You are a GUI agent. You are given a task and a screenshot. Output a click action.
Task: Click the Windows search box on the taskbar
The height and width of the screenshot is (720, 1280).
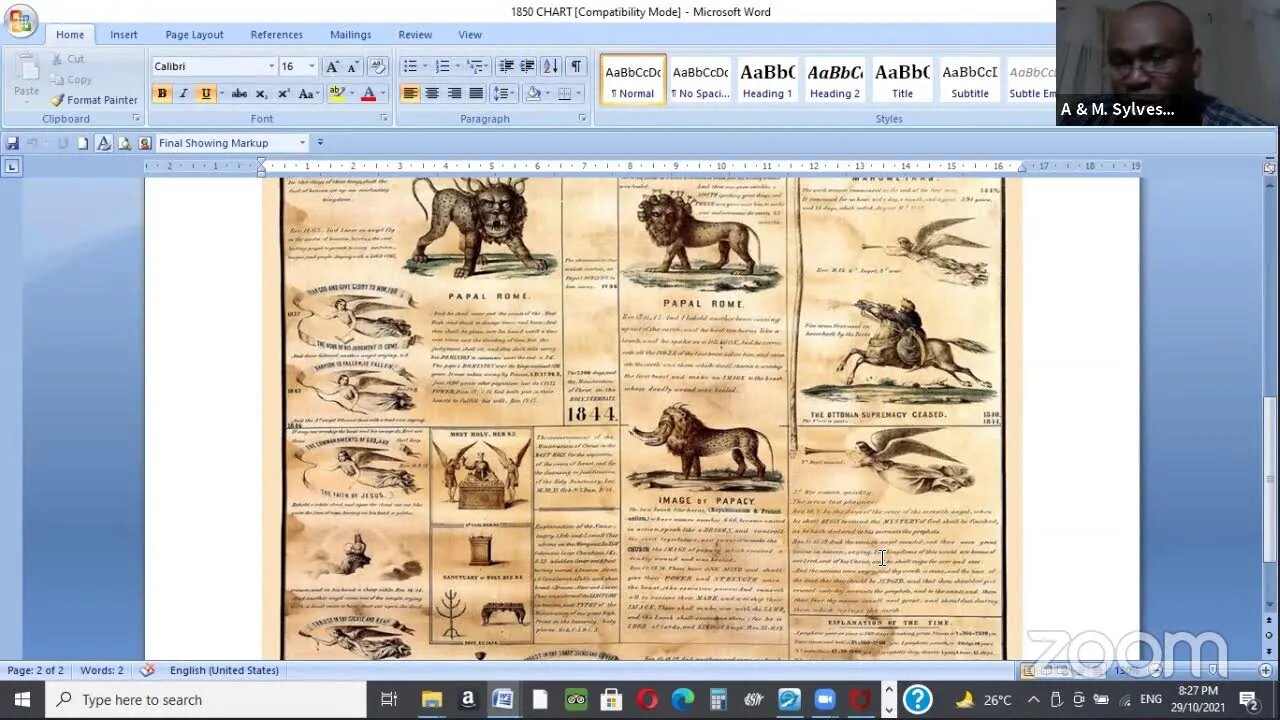(x=205, y=699)
